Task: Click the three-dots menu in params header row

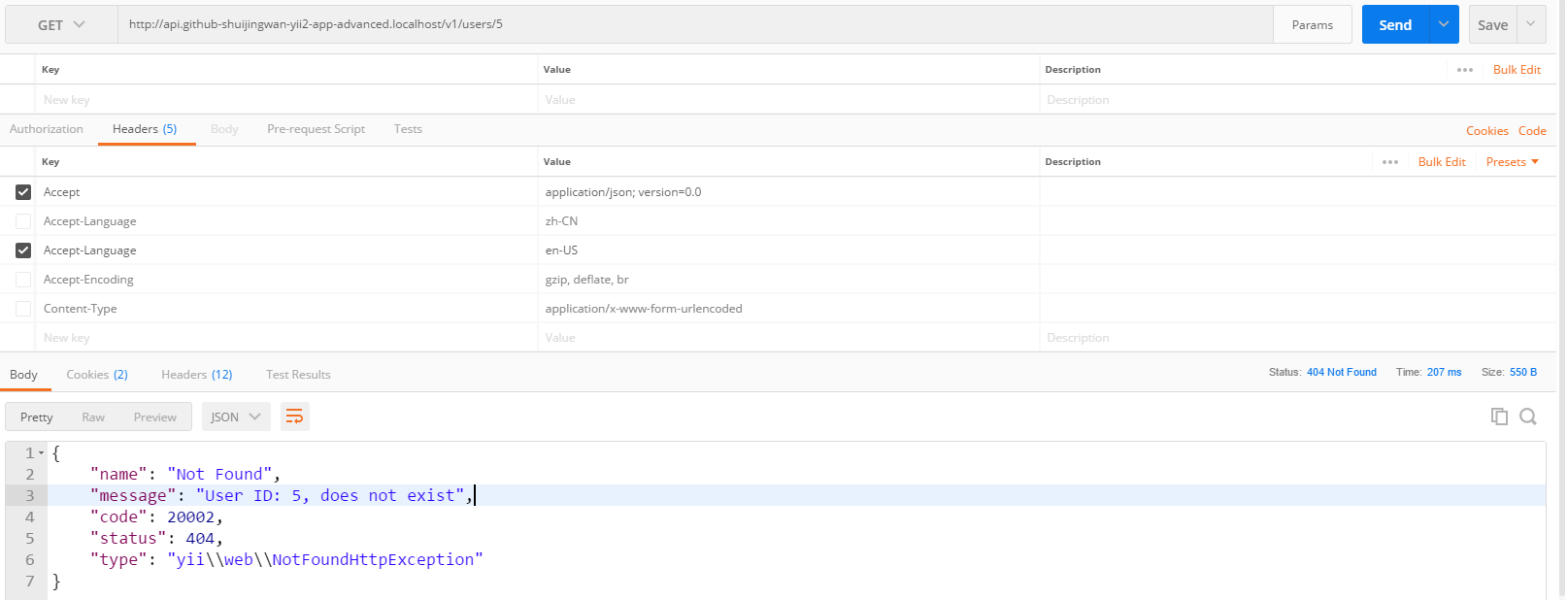Action: point(1464,70)
